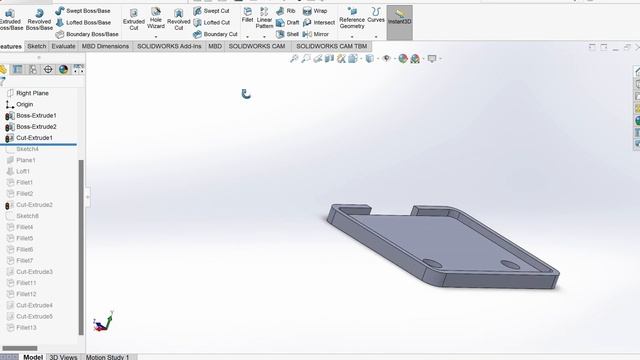Choose Boundary Boss/Base command
640x360 pixels.
click(87, 34)
